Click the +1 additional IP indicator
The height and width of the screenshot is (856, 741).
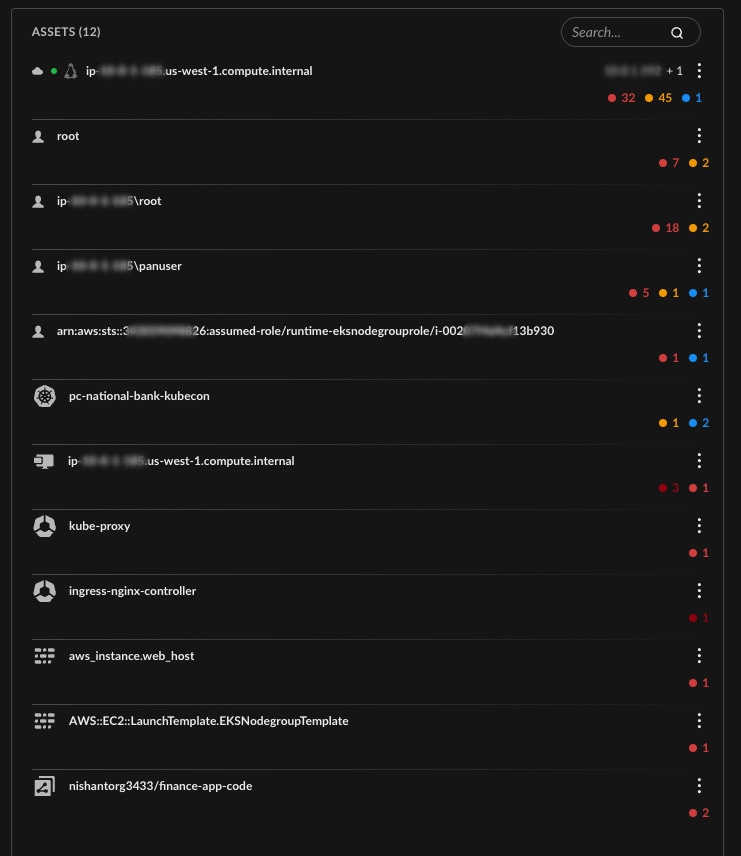(674, 71)
